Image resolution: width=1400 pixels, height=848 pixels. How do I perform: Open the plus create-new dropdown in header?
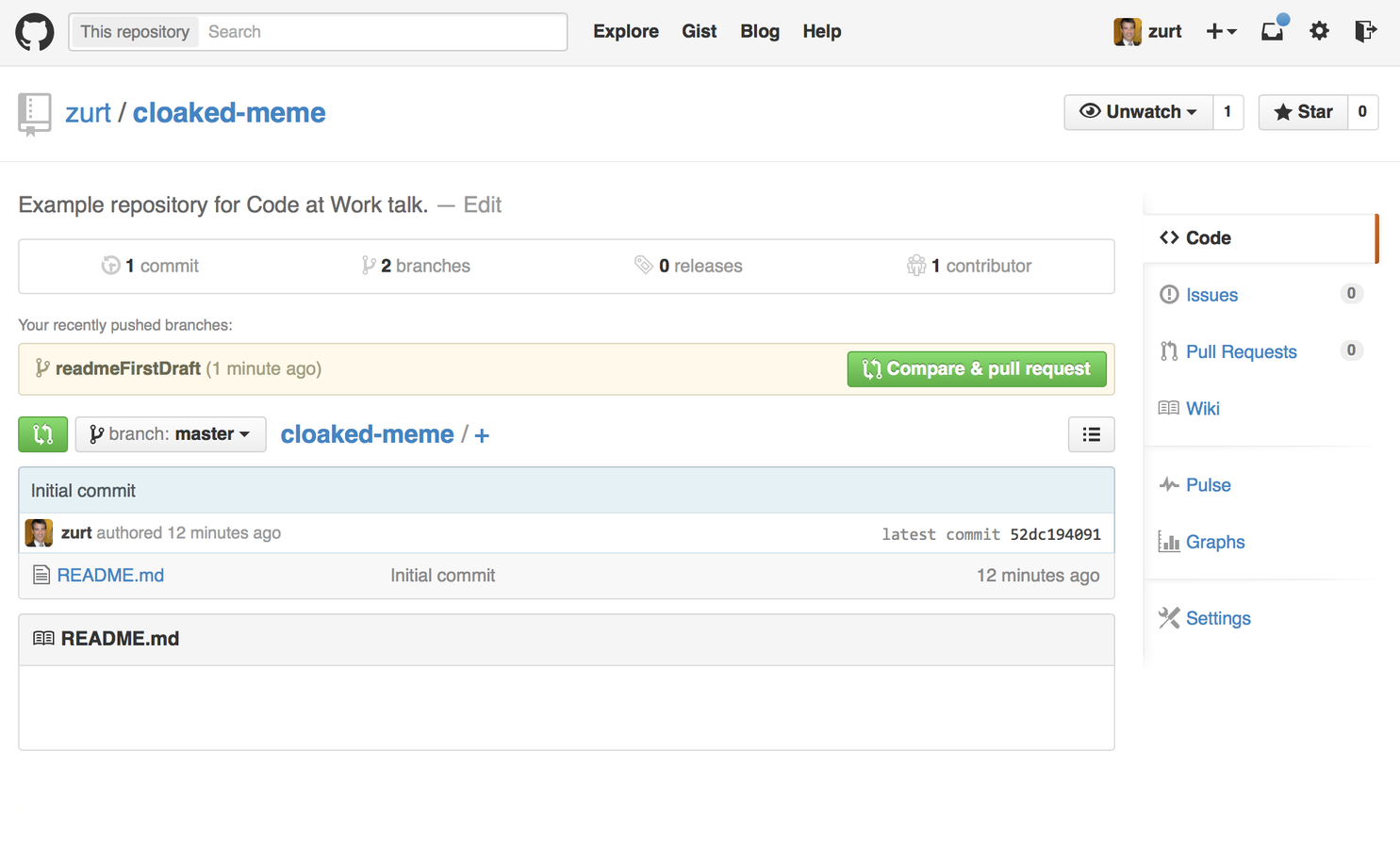click(1221, 31)
